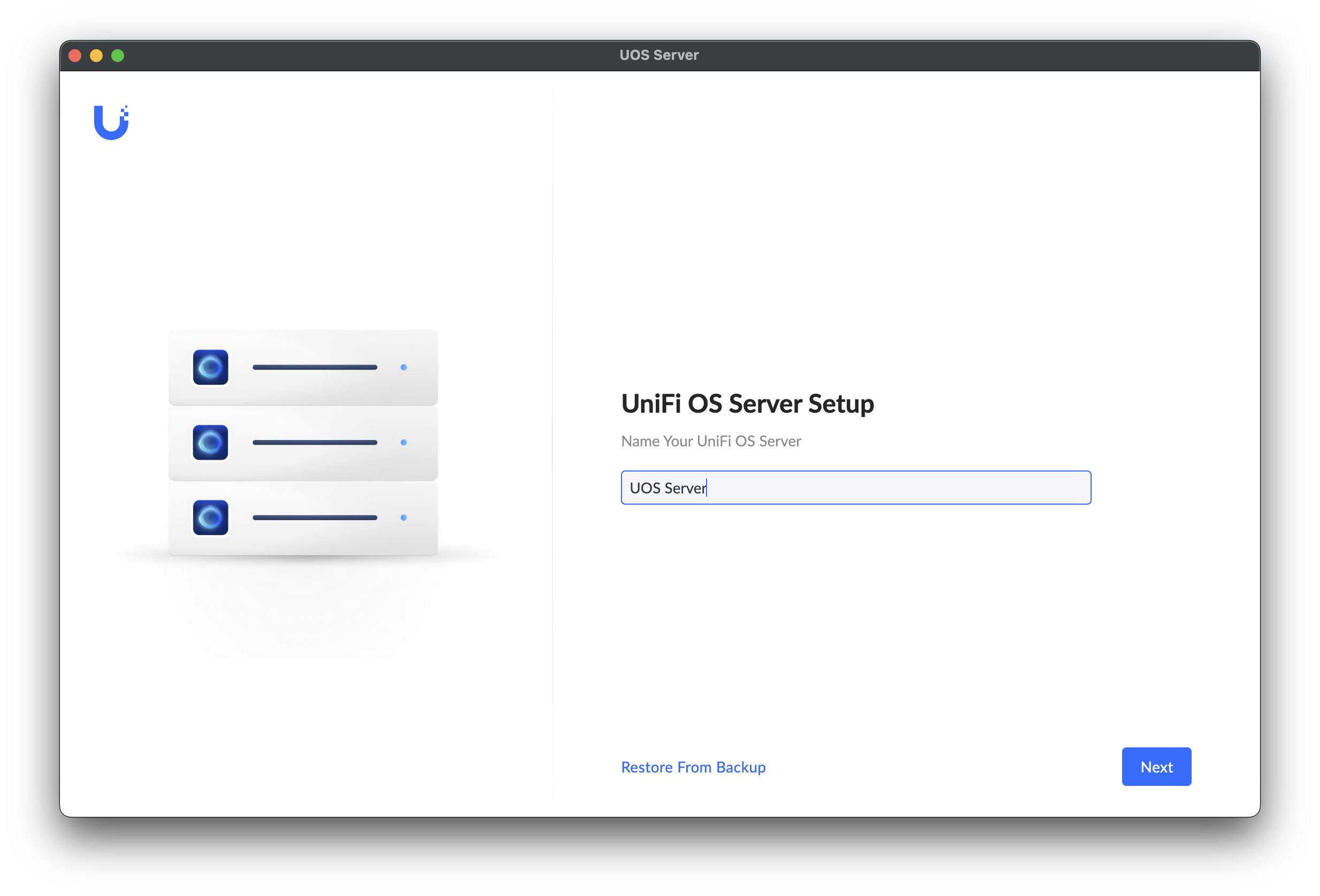Viewport: 1320px width, 896px height.
Task: Click the top server's blue app icon
Action: (210, 367)
